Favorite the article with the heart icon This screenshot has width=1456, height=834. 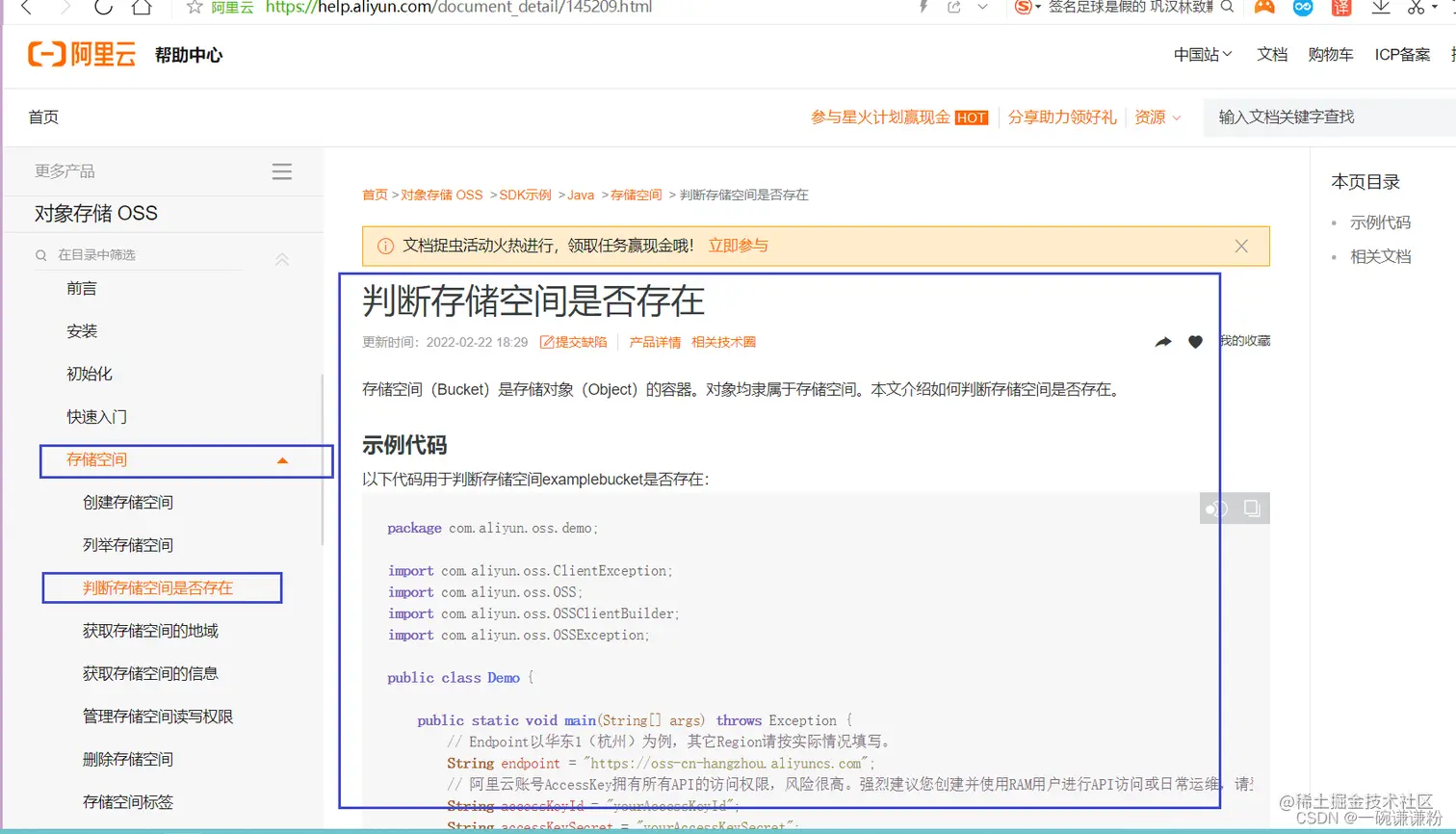(x=1195, y=342)
